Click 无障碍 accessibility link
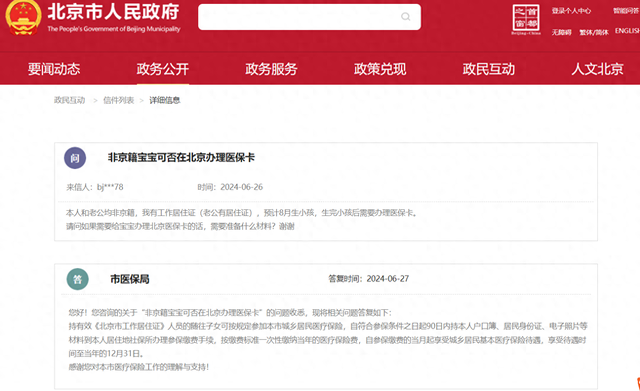 coord(561,32)
